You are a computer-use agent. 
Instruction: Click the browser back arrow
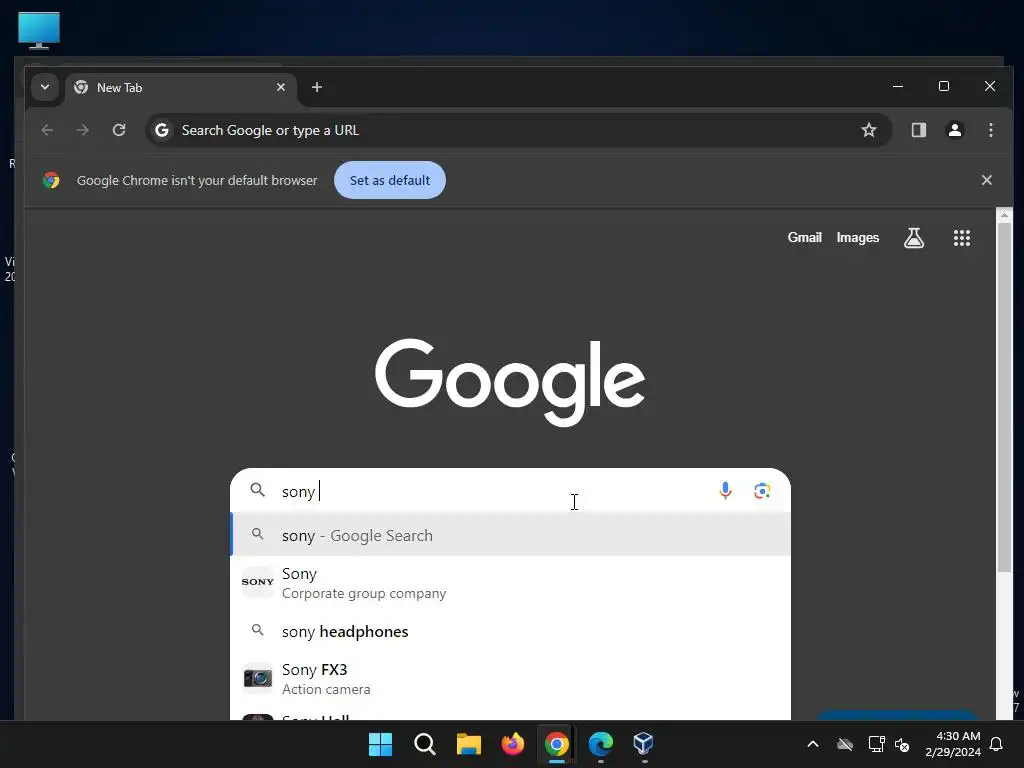(x=47, y=130)
